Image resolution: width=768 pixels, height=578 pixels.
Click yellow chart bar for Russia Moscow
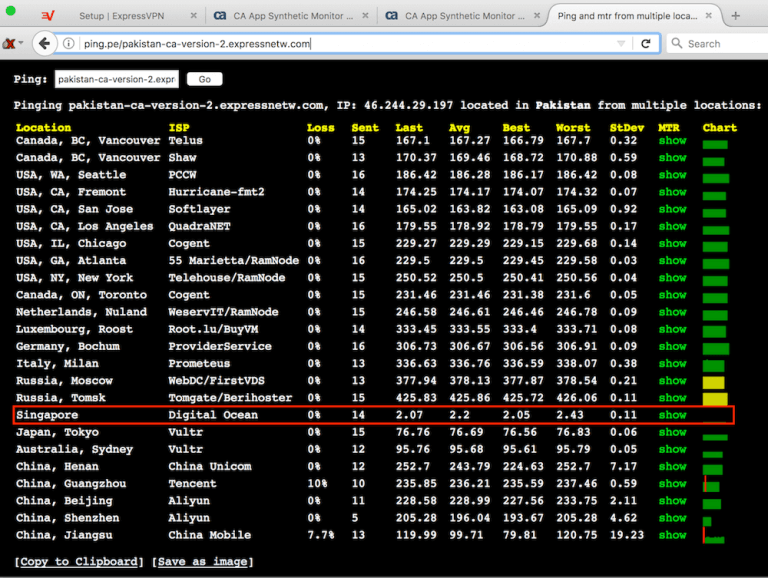713,383
